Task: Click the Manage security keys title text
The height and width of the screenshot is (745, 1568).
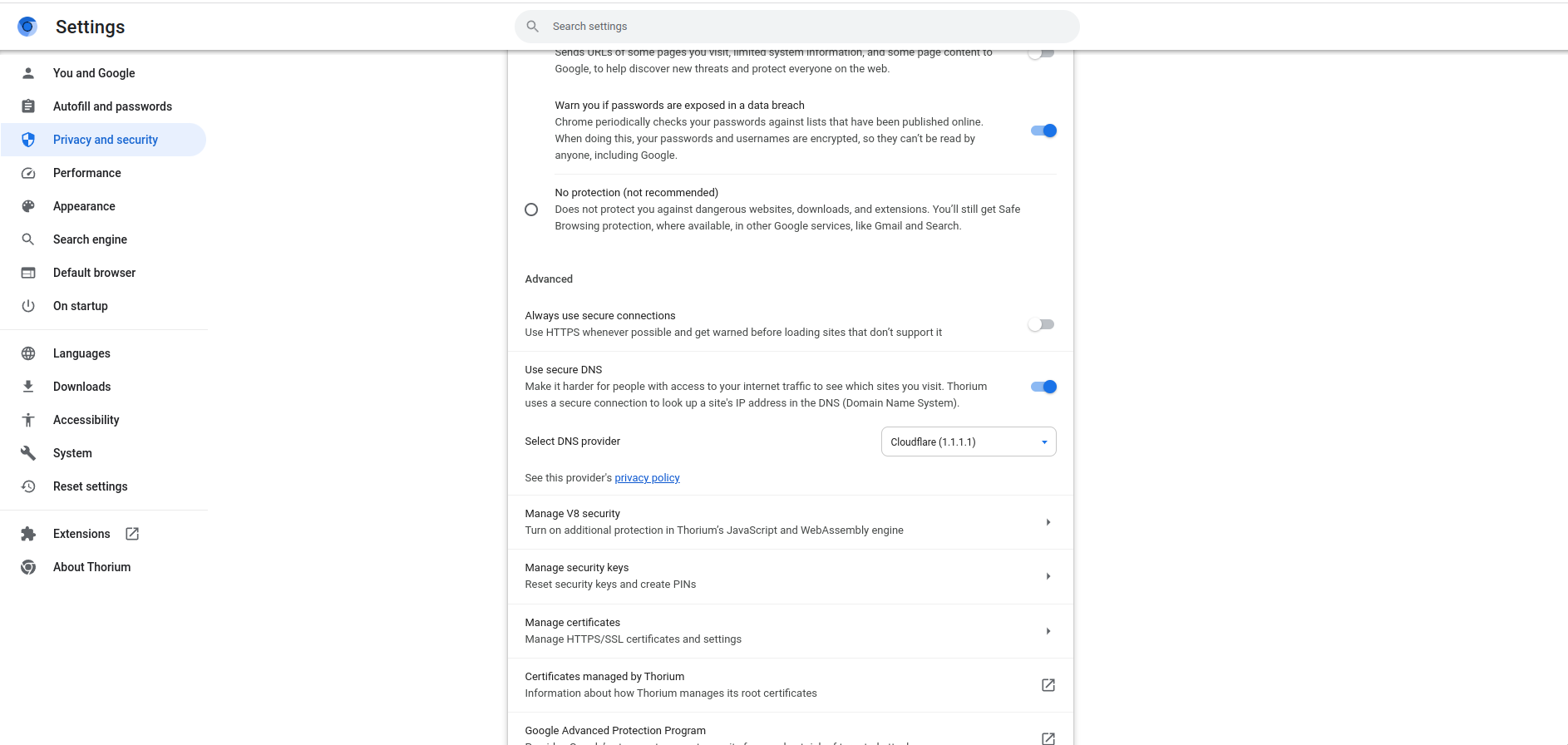Action: pyautogui.click(x=576, y=568)
